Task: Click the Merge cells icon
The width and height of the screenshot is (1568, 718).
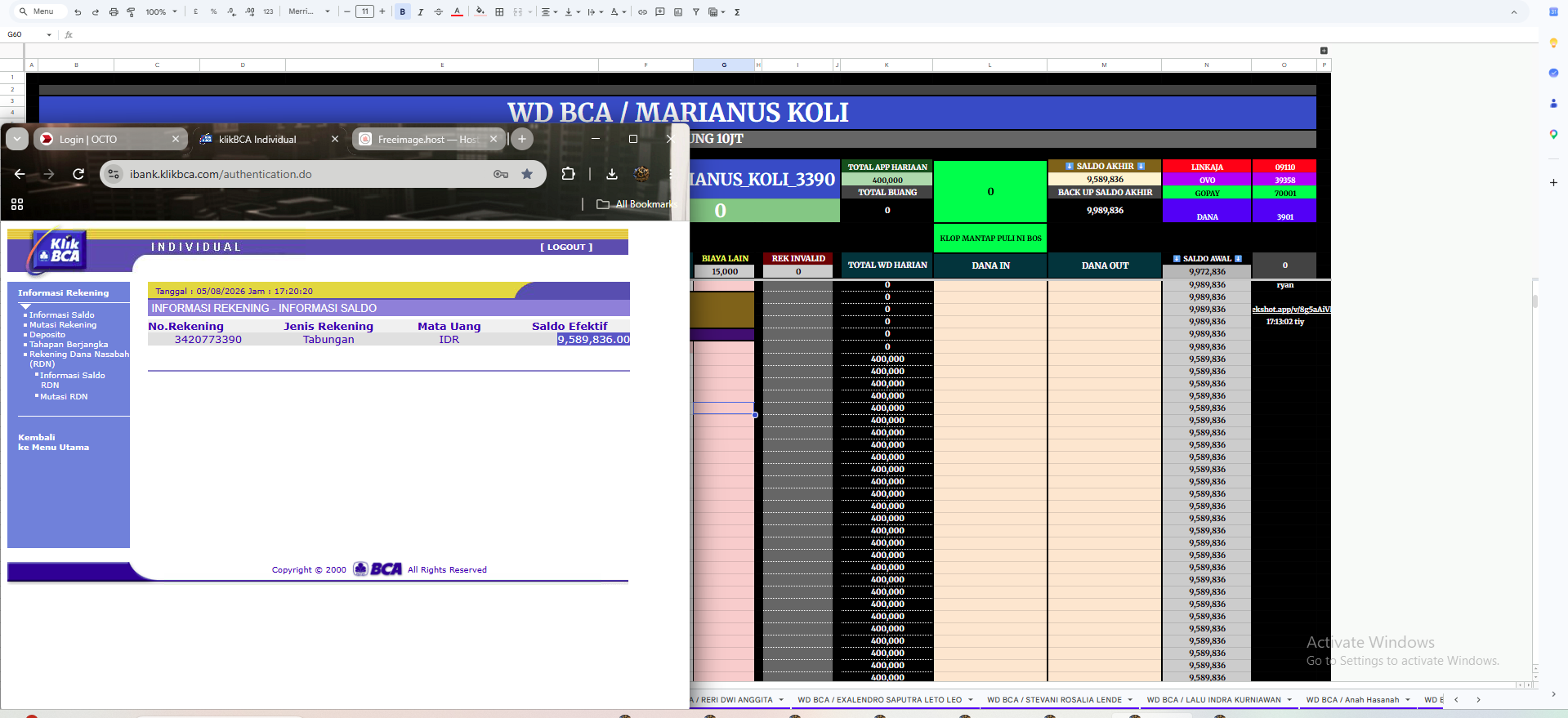Action: pyautogui.click(x=518, y=12)
